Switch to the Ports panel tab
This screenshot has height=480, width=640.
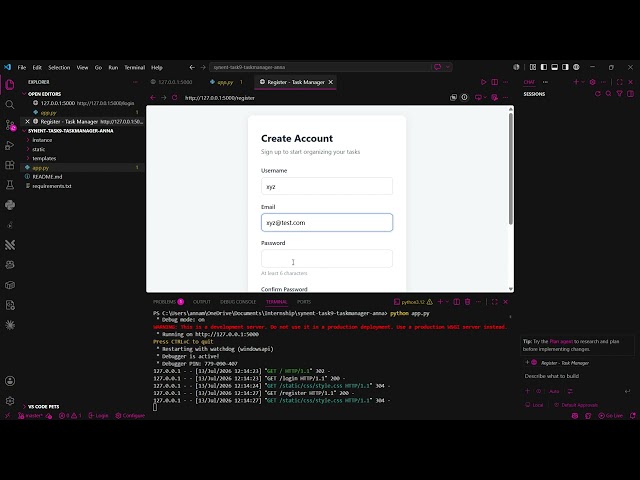[304, 302]
